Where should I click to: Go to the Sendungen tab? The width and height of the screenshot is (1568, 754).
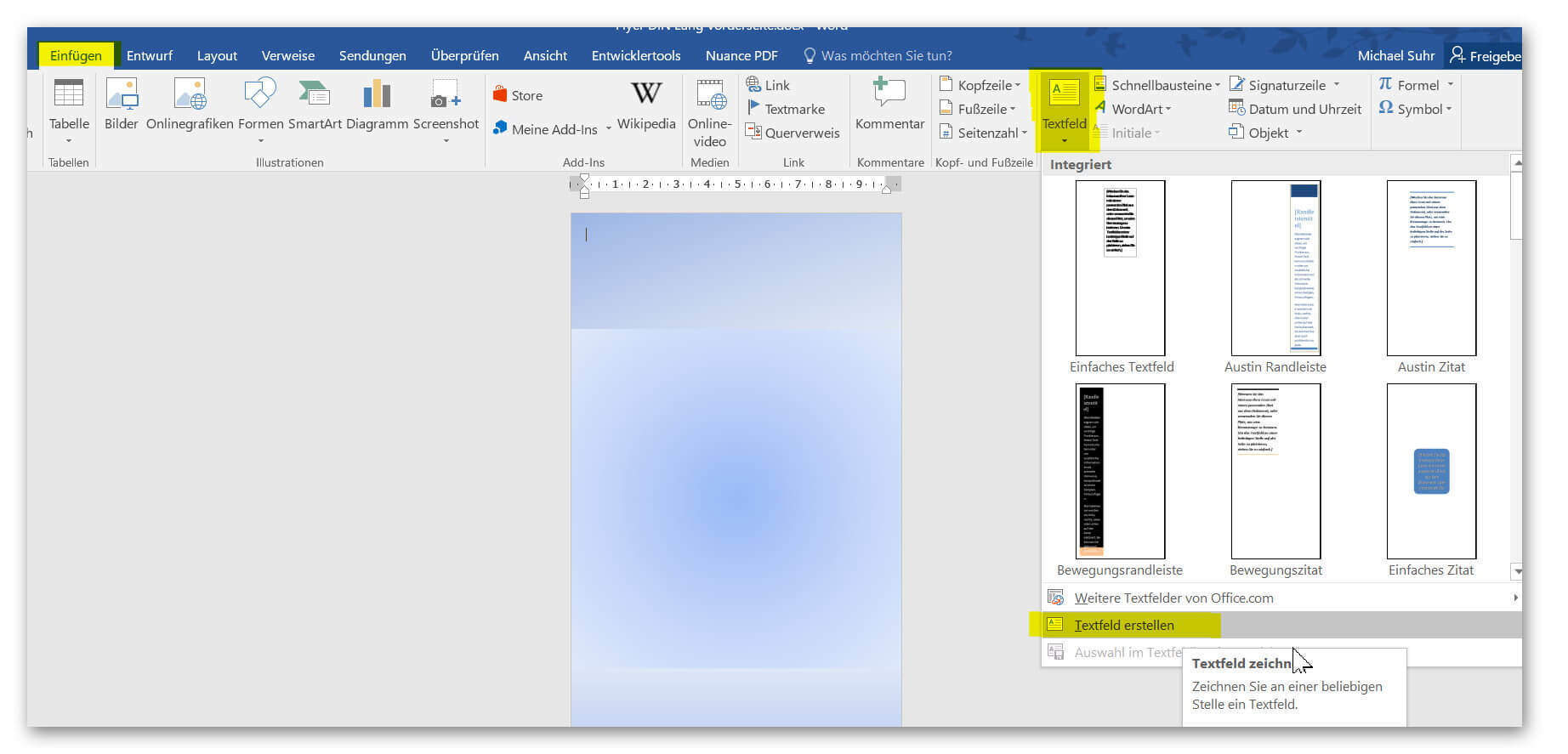click(x=372, y=55)
